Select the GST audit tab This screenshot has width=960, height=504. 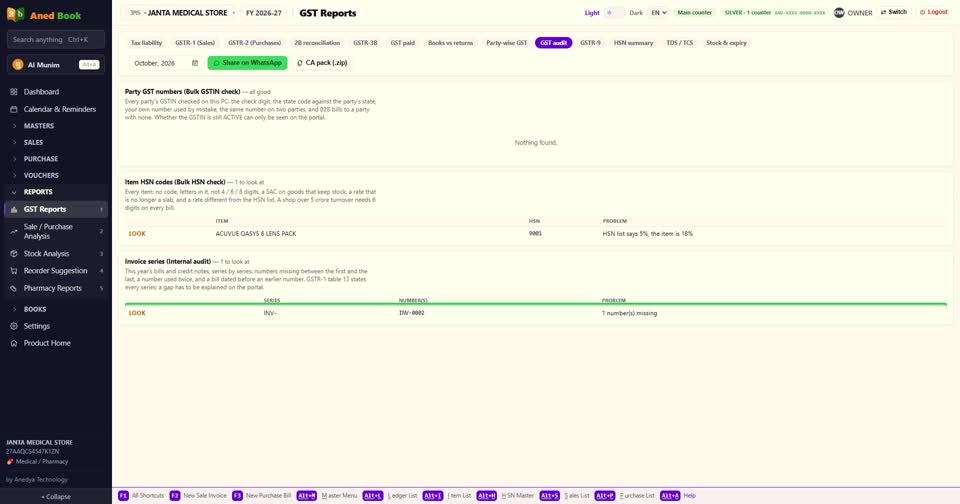553,43
